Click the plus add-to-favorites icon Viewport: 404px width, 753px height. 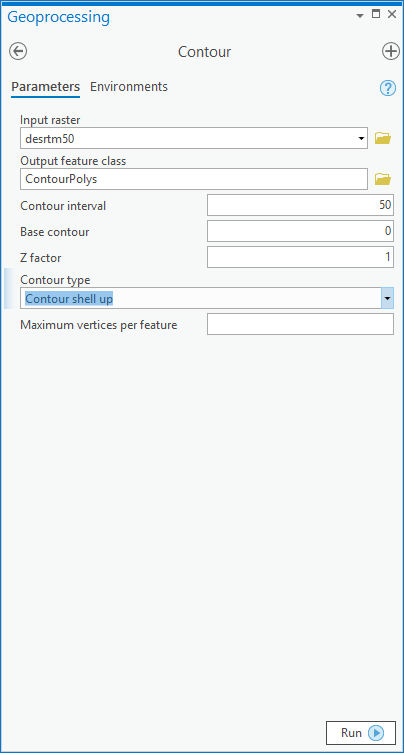click(x=391, y=51)
